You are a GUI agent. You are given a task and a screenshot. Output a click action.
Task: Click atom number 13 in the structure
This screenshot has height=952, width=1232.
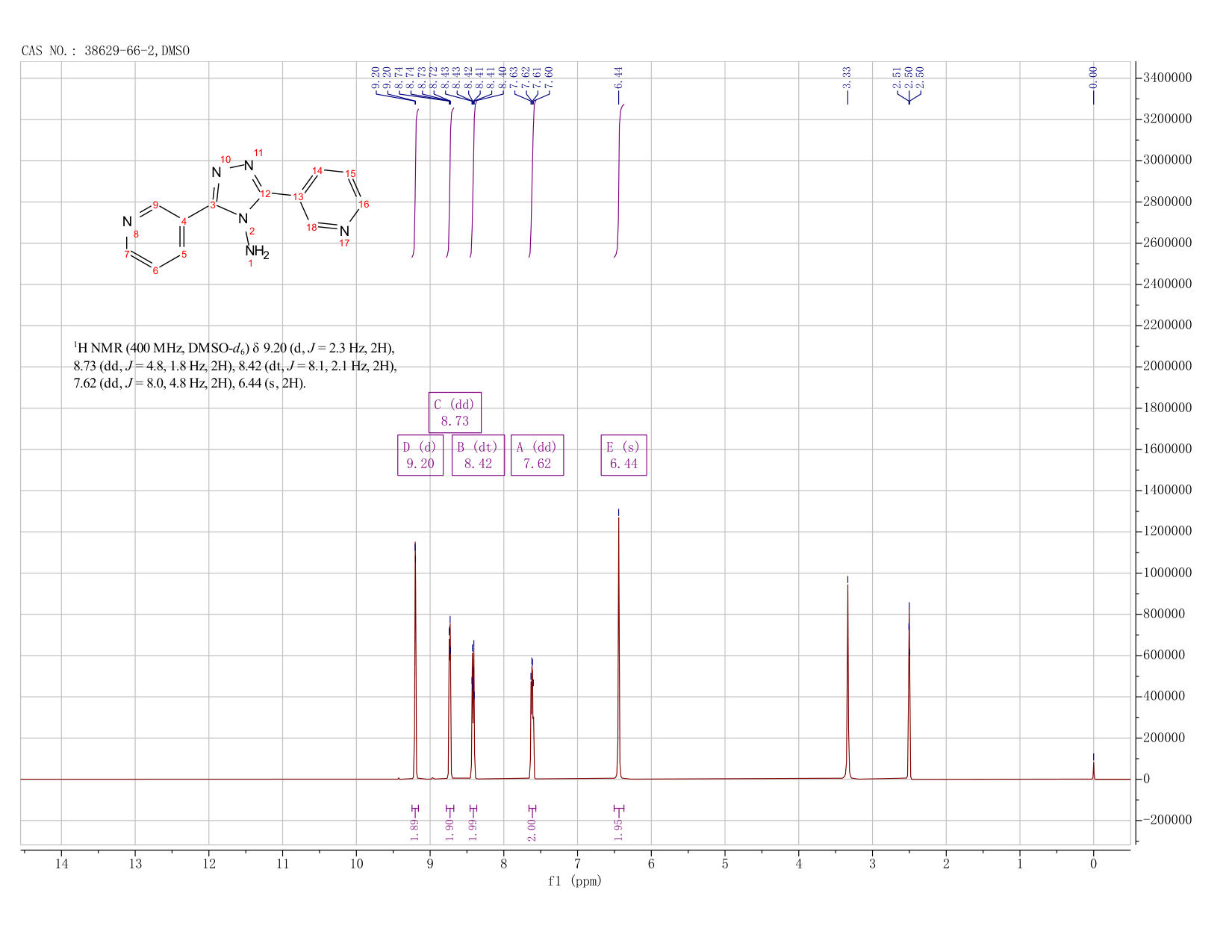pyautogui.click(x=298, y=196)
